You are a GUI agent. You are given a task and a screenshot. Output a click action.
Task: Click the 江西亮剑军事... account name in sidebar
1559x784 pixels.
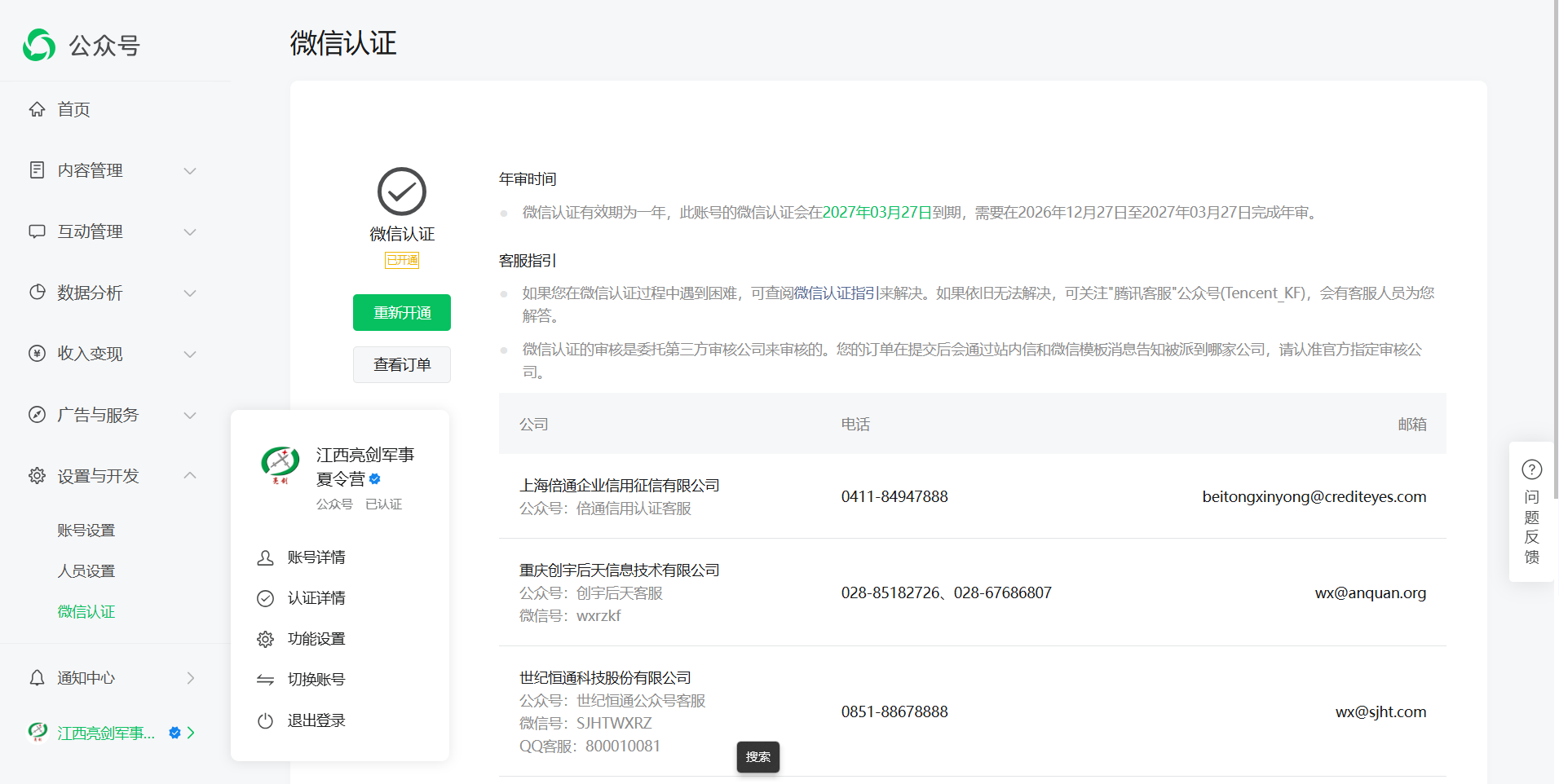tap(106, 733)
